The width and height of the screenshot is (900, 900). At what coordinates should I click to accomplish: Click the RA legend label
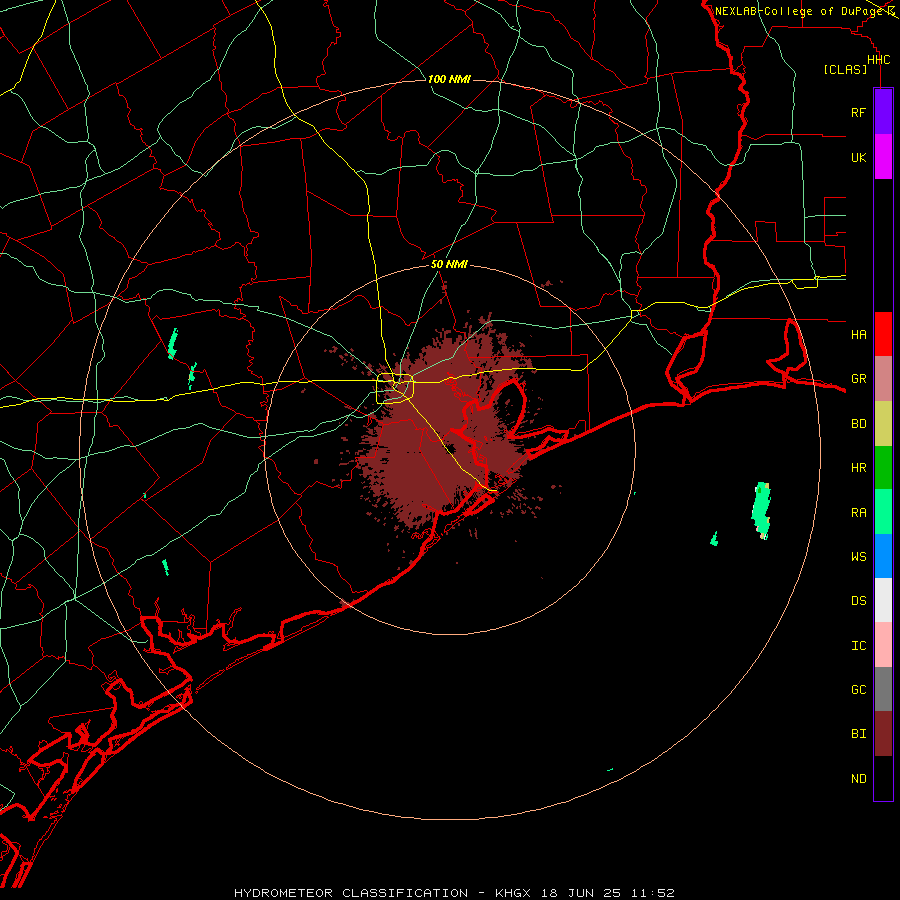(858, 513)
